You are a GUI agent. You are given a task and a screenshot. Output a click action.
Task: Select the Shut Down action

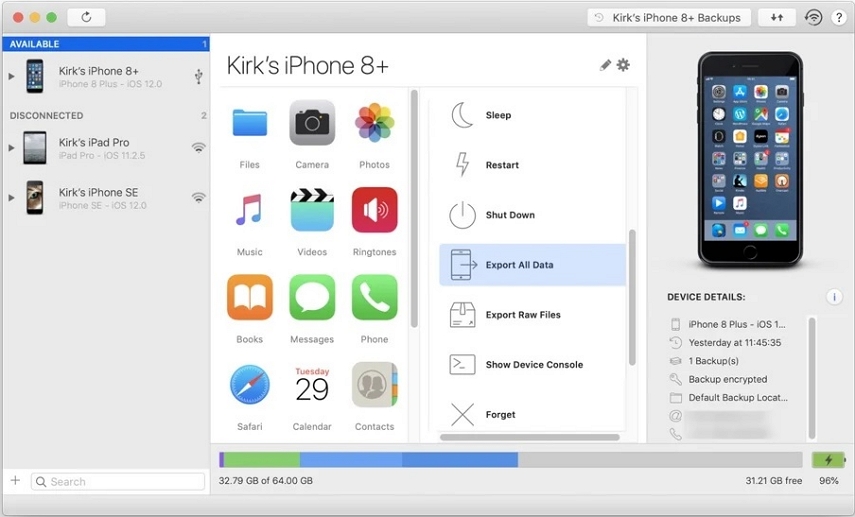pos(532,215)
